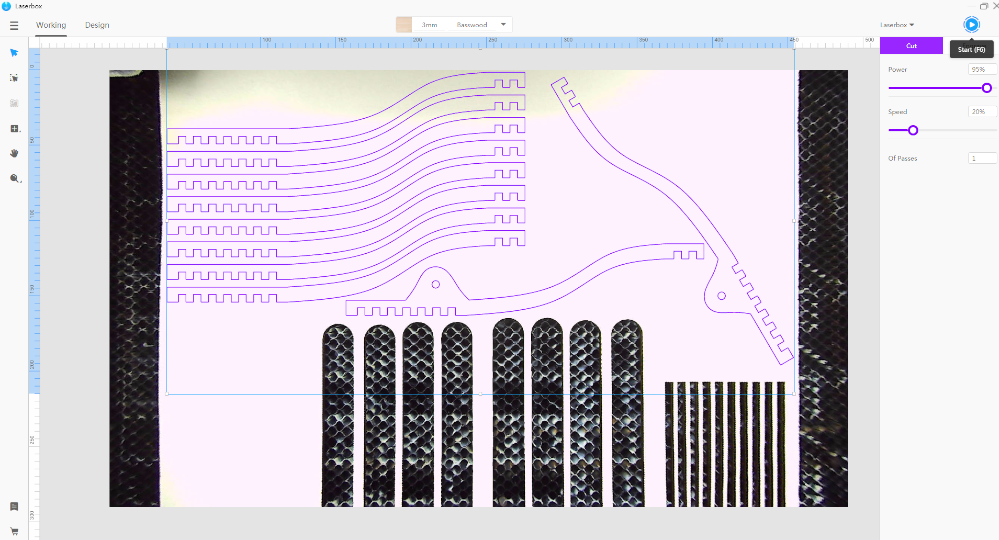Click the Of Passes label
This screenshot has width=999, height=540.
click(903, 158)
